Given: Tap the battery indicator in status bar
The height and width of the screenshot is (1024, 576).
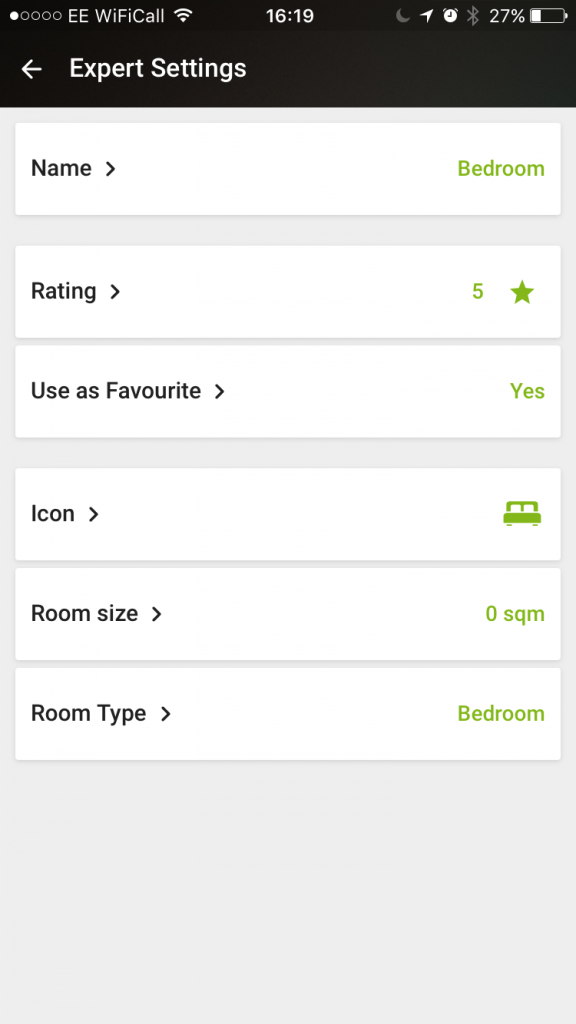Looking at the screenshot, I should pyautogui.click(x=549, y=15).
